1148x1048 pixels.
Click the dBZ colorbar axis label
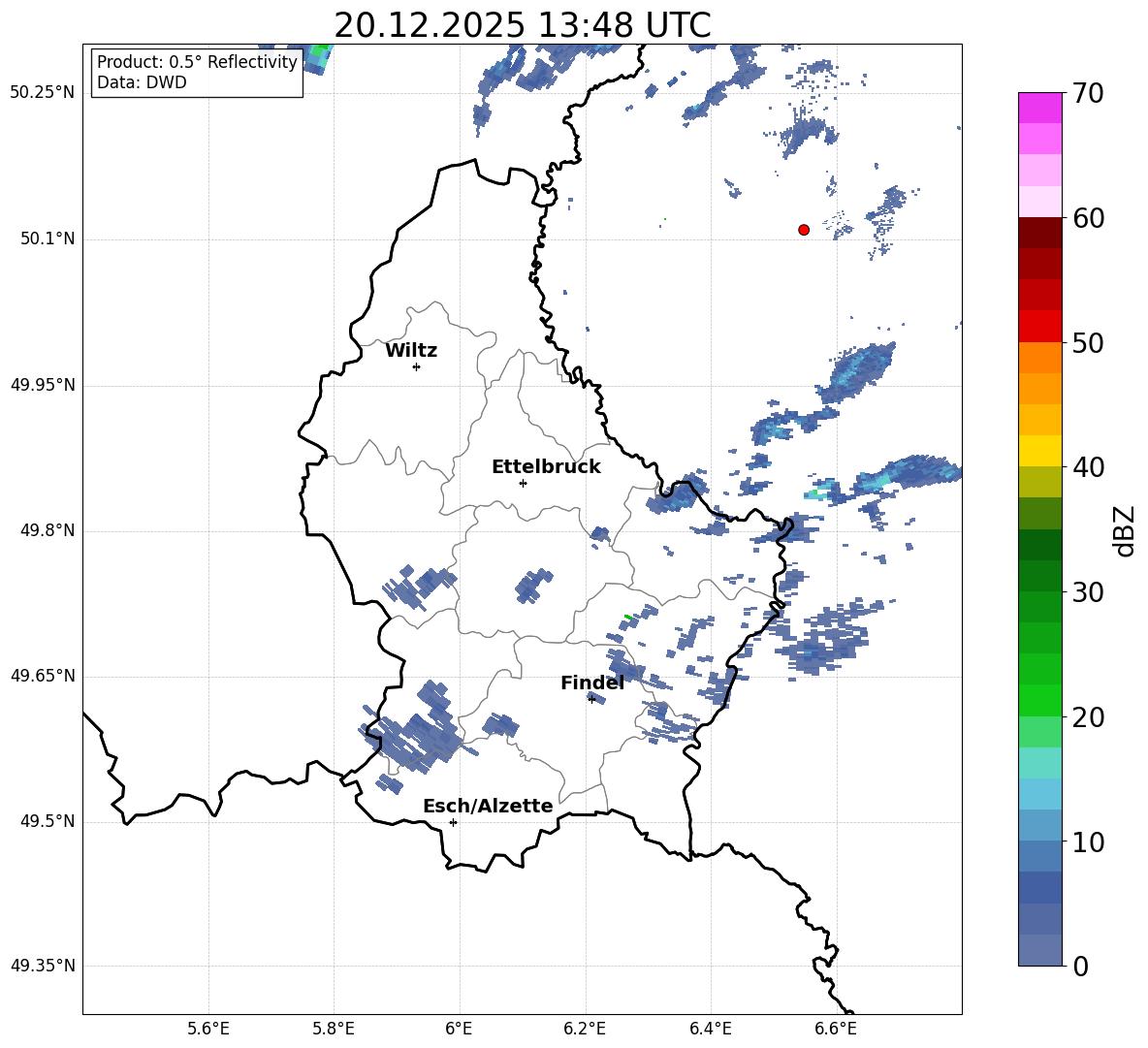click(1125, 530)
